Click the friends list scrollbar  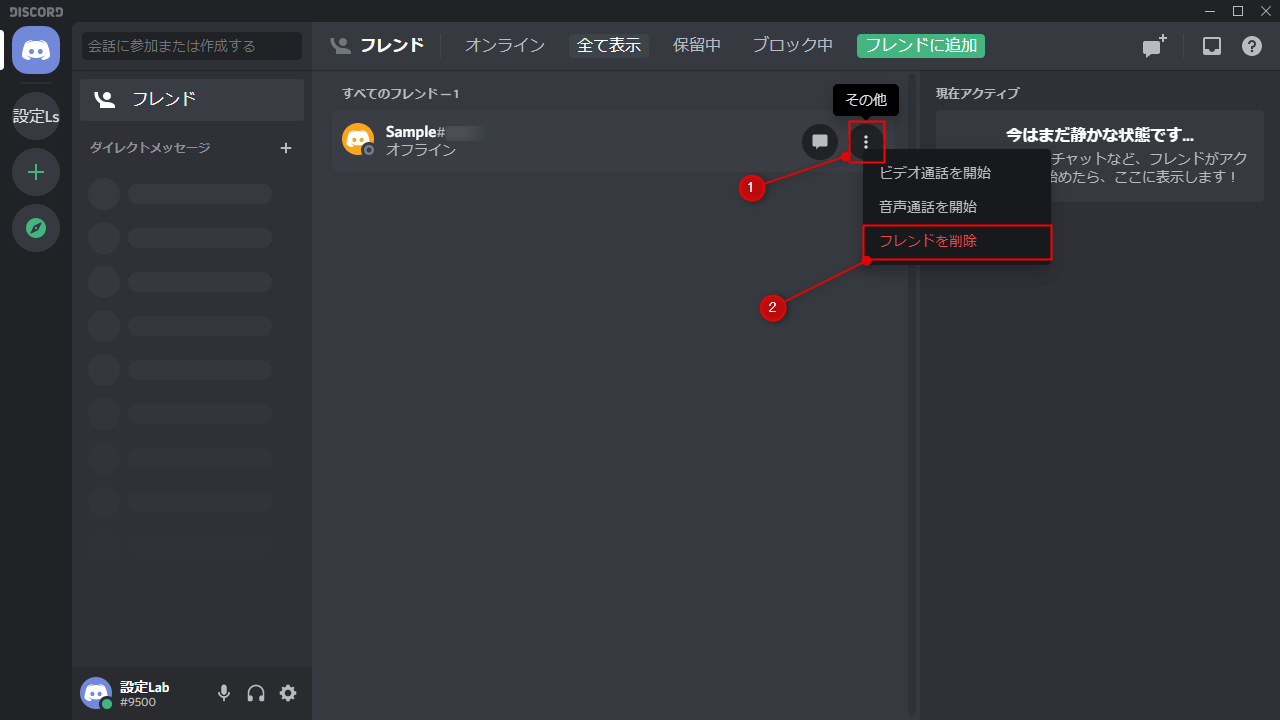click(x=912, y=394)
